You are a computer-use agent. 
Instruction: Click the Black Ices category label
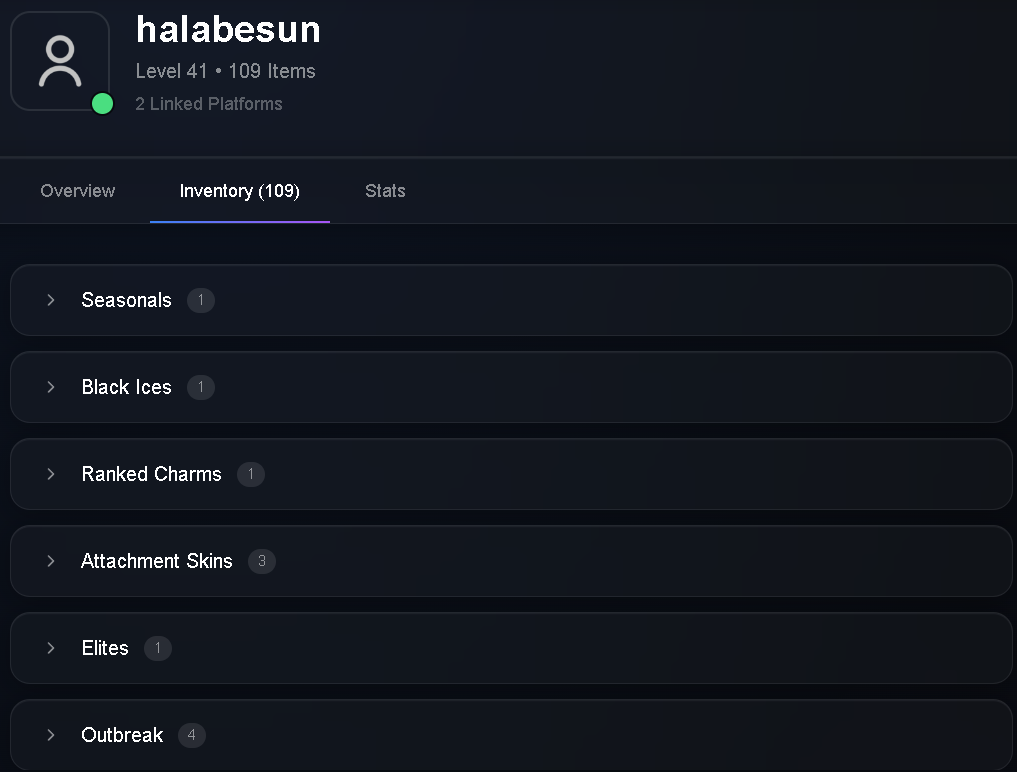click(x=126, y=387)
